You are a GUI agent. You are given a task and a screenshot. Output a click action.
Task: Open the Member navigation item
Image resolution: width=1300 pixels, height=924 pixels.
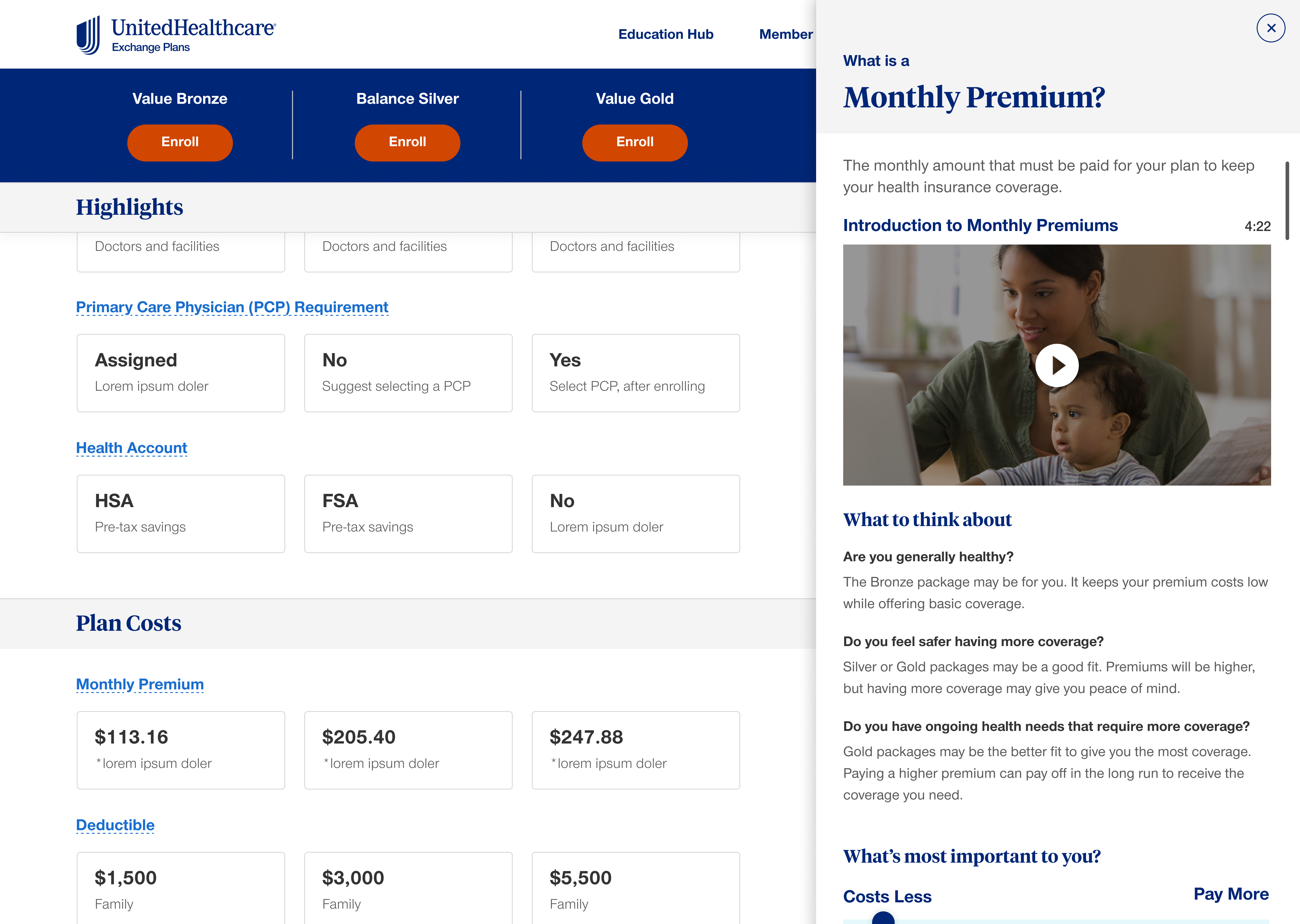pos(785,34)
